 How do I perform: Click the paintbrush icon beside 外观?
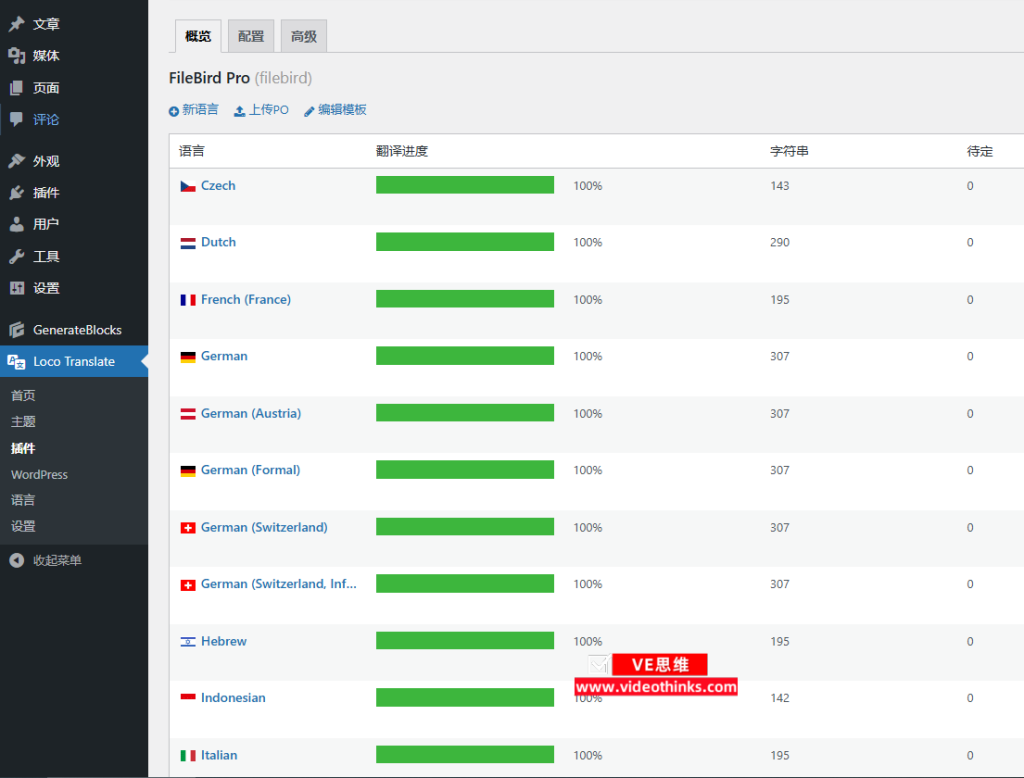tap(16, 161)
